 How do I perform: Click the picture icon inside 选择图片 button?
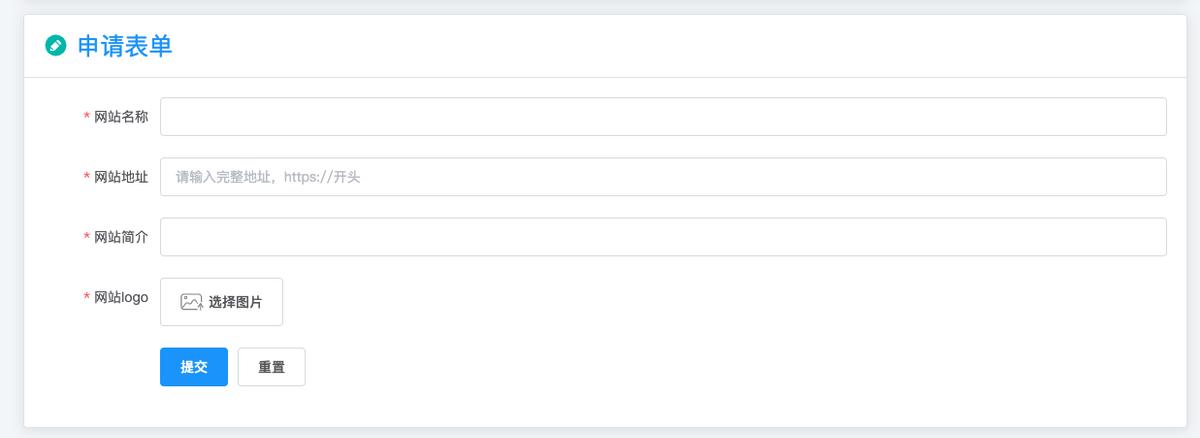point(191,302)
